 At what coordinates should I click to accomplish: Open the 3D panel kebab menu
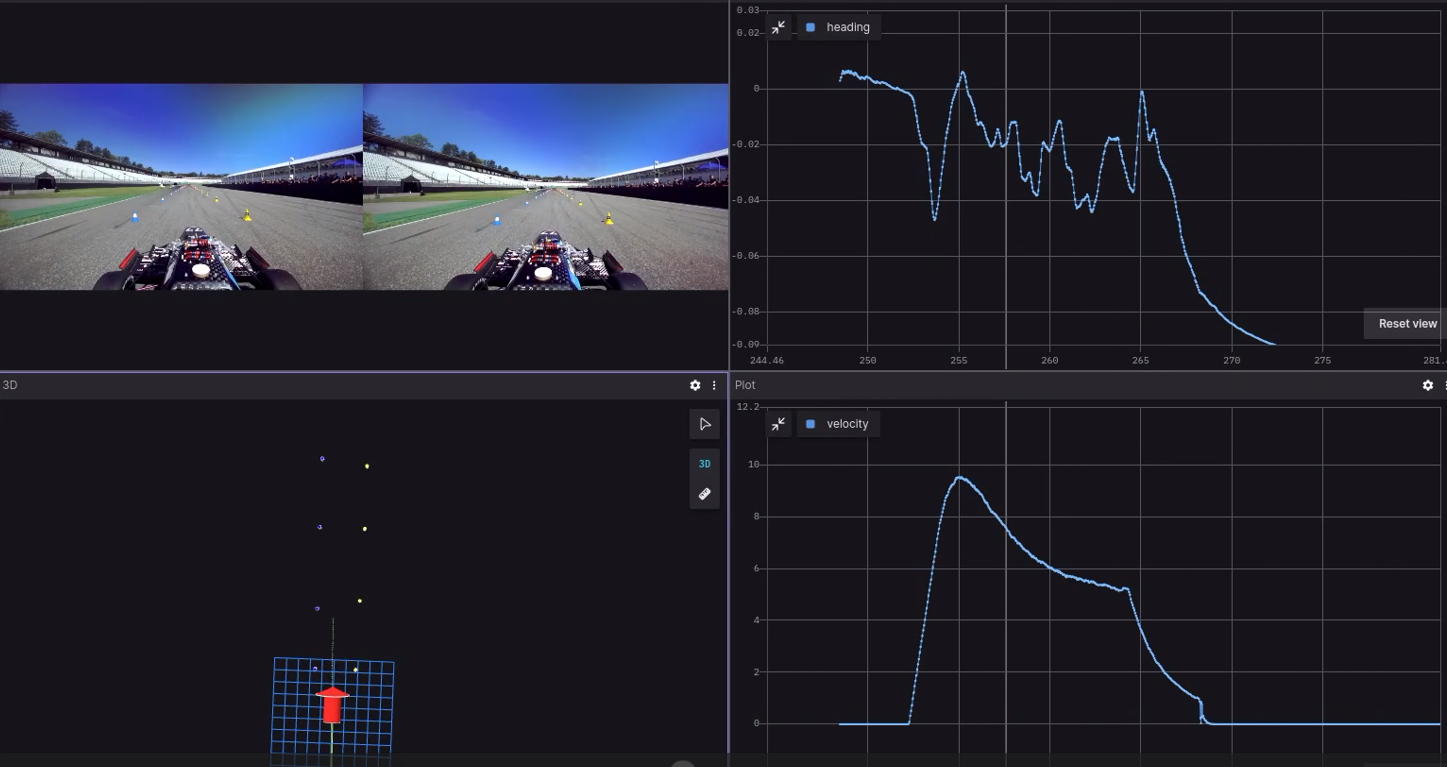tap(713, 385)
